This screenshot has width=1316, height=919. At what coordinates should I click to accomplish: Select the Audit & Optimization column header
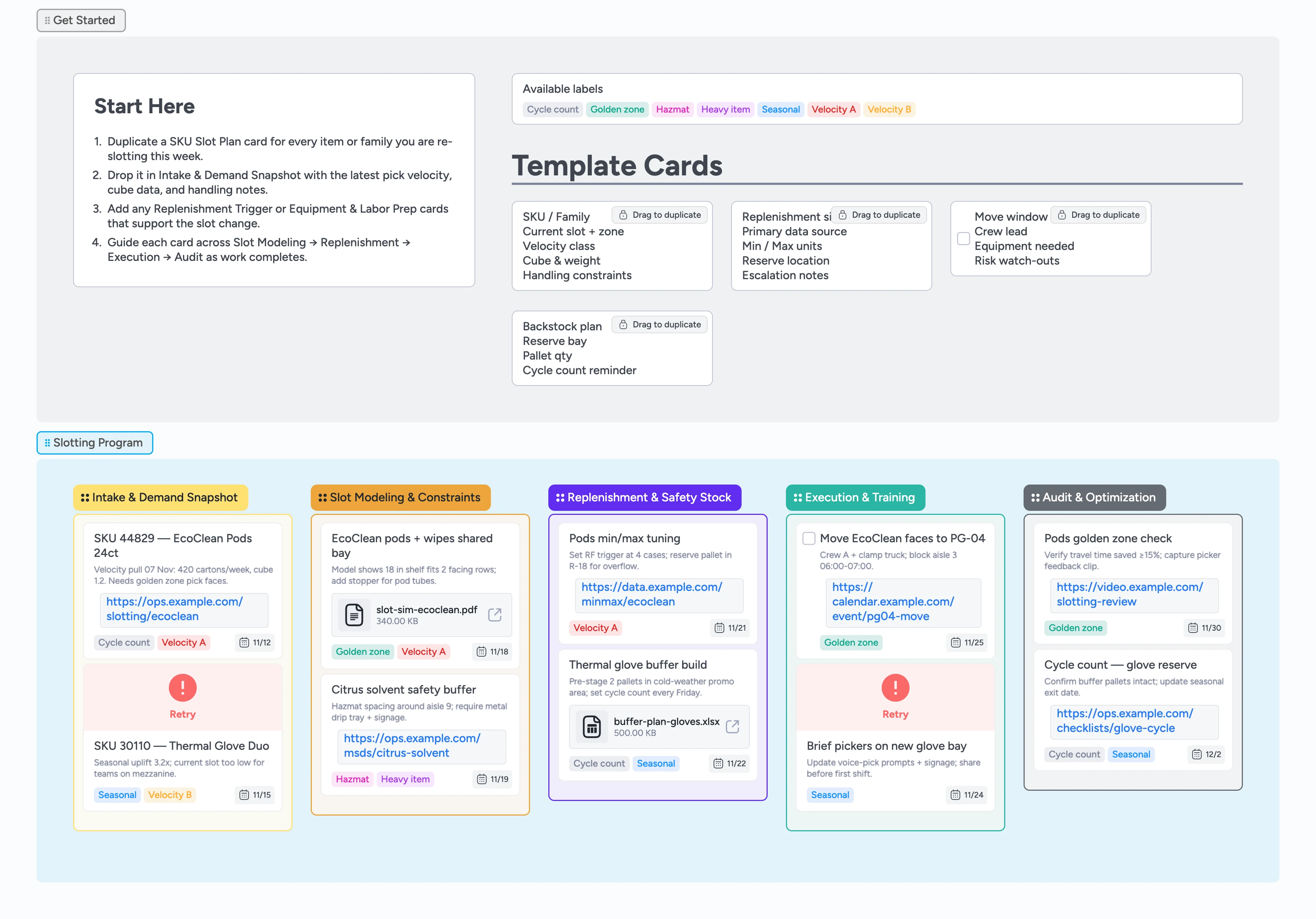(1094, 497)
